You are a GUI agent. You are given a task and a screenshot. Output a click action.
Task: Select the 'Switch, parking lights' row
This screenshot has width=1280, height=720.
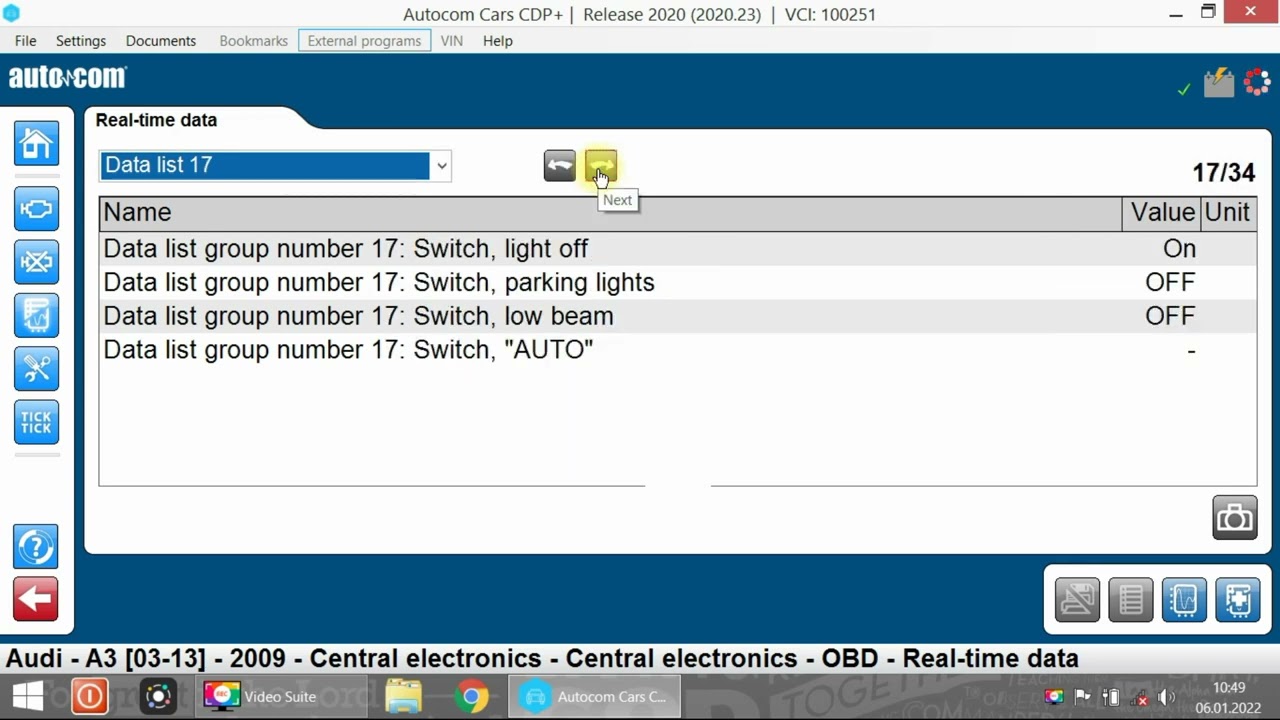[x=677, y=282]
